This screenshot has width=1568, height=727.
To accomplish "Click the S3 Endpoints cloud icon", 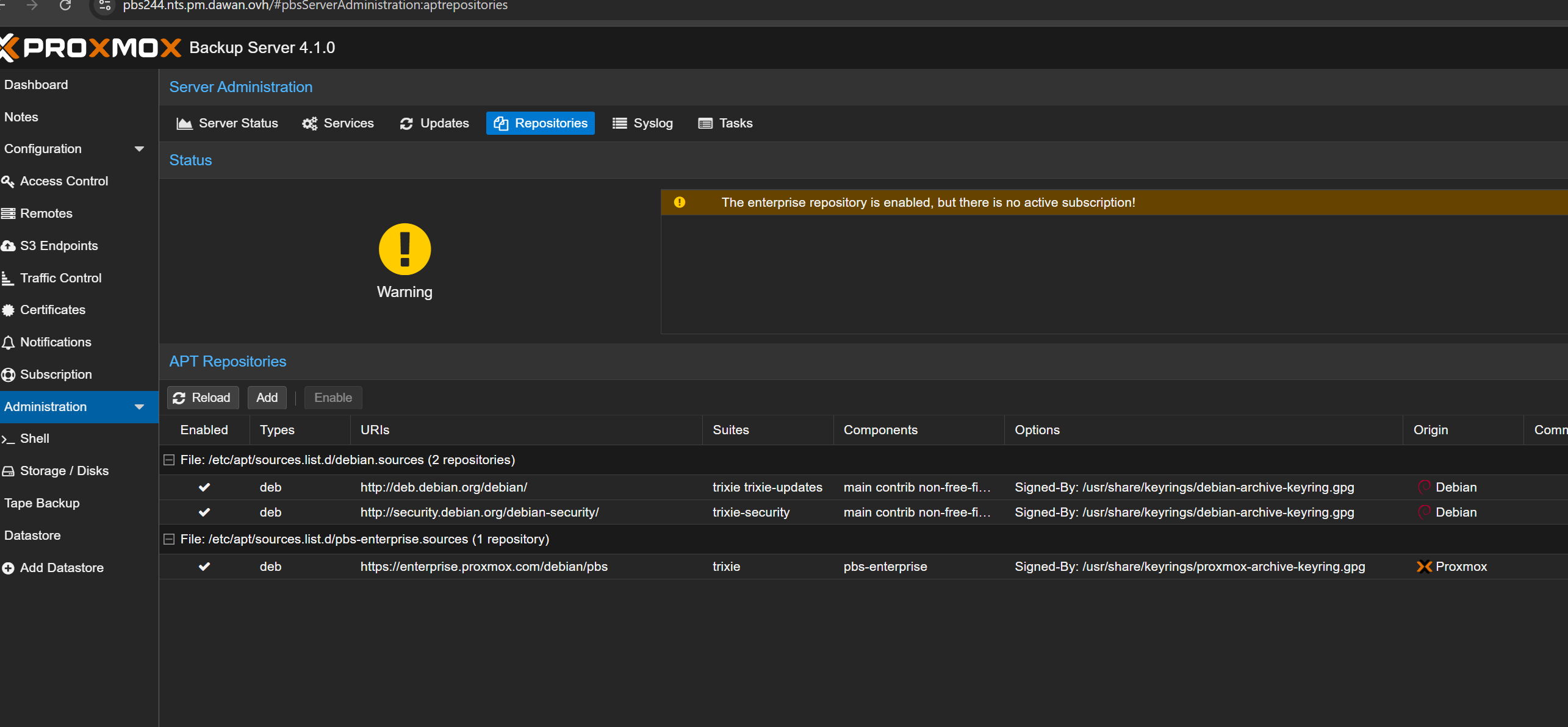I will click(8, 246).
